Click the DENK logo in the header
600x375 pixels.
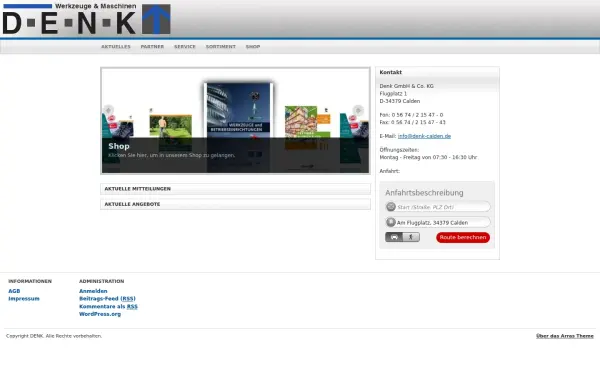tap(86, 19)
